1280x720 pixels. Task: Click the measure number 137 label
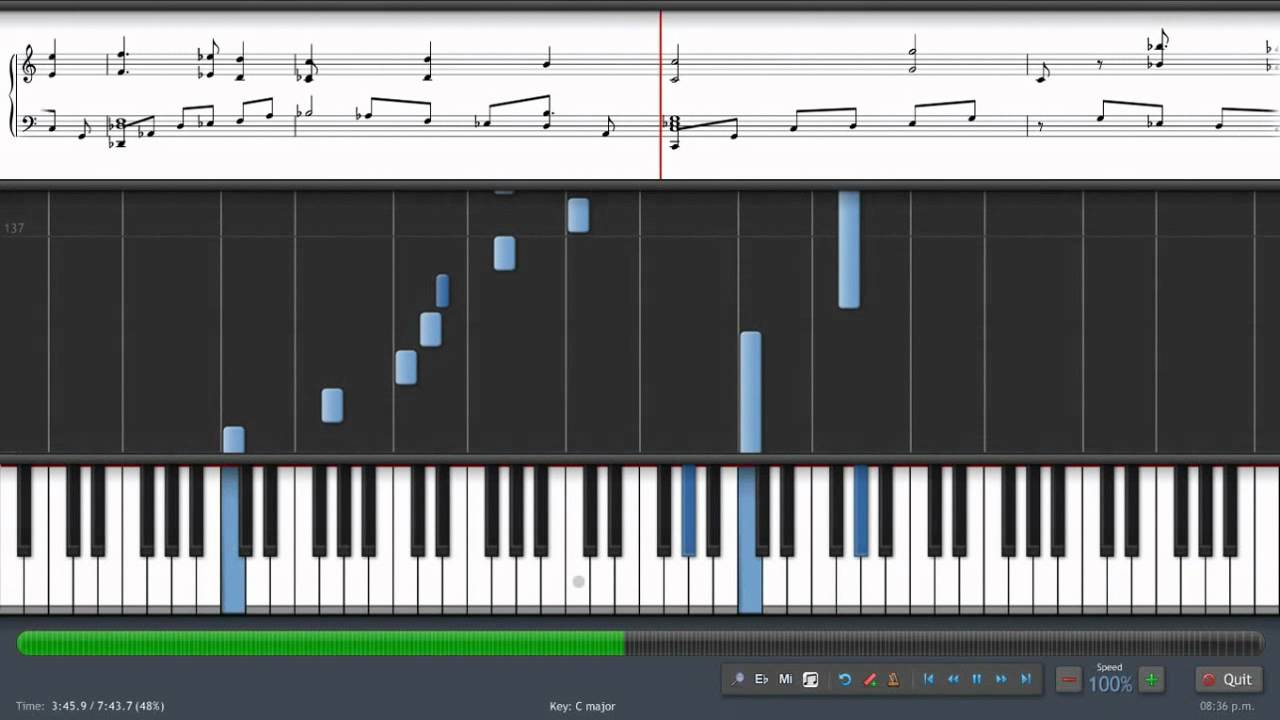coord(14,228)
